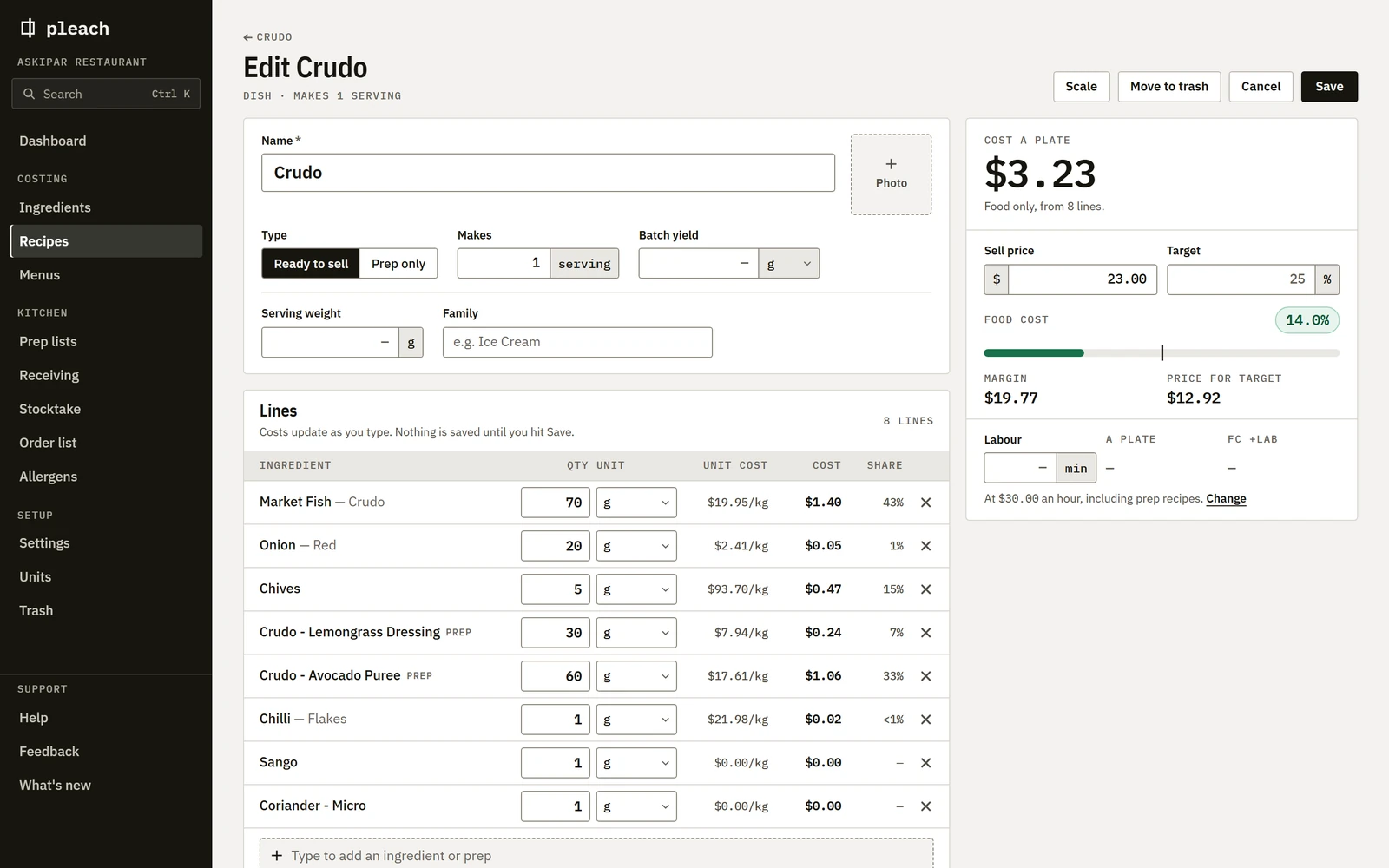
Task: Delete the Avocado Puree line
Action: click(x=925, y=676)
